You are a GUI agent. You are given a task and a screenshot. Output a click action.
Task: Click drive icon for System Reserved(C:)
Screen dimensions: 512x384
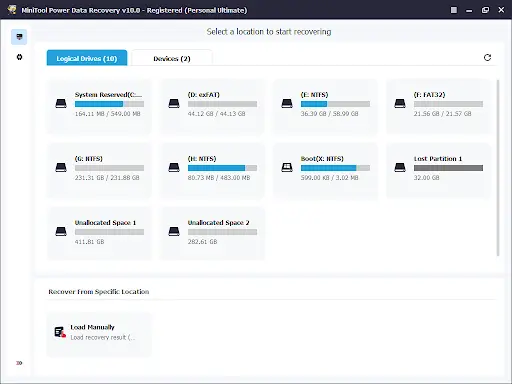click(x=61, y=103)
